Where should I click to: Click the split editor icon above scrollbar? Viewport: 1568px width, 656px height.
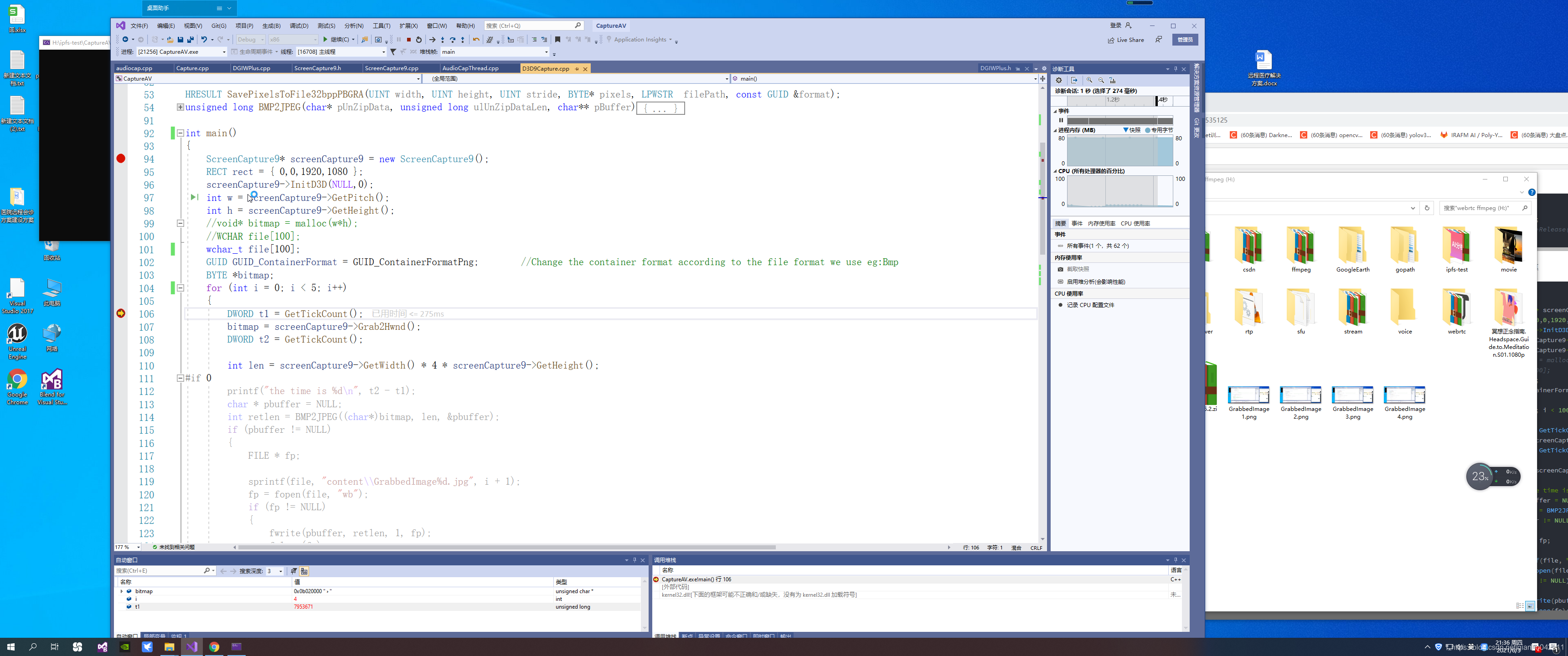pyautogui.click(x=1043, y=78)
